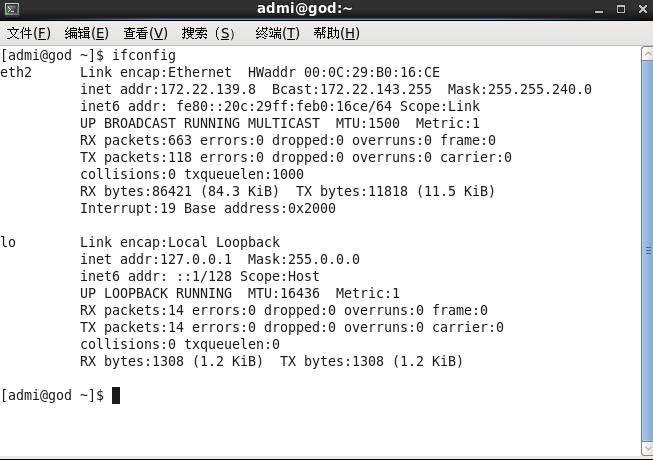Open the 搜索(S) menu

pos(208,33)
